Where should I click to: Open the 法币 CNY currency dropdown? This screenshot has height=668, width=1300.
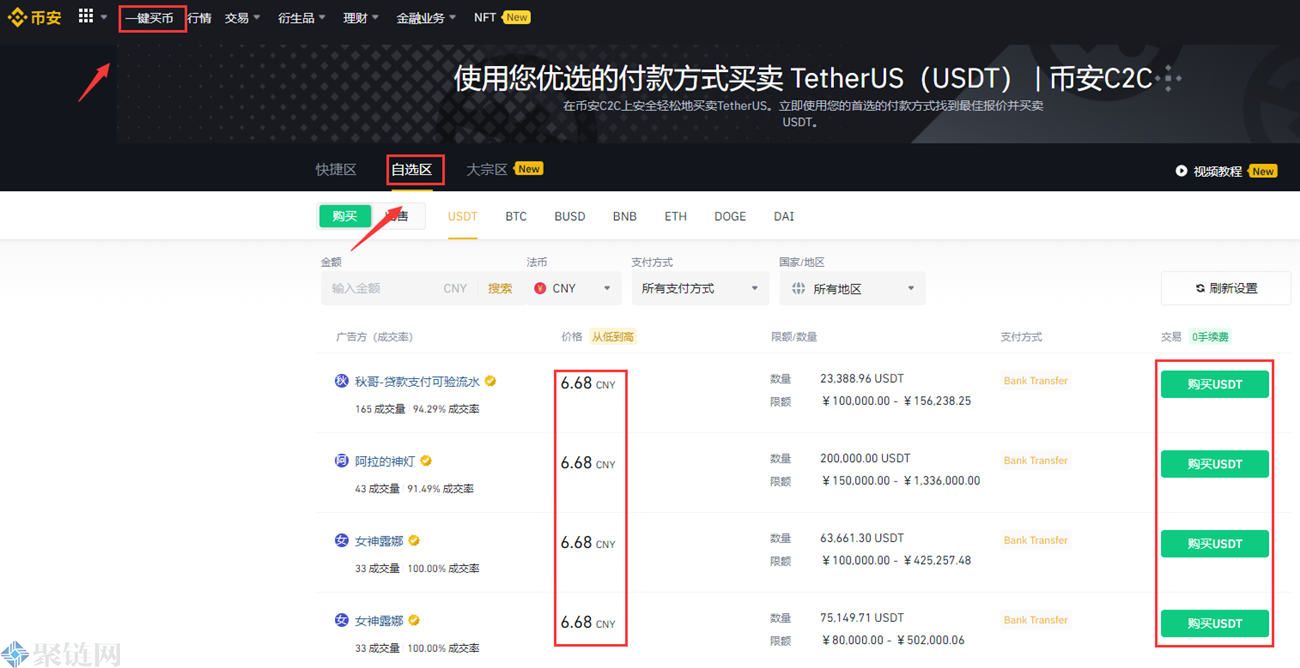coord(573,288)
